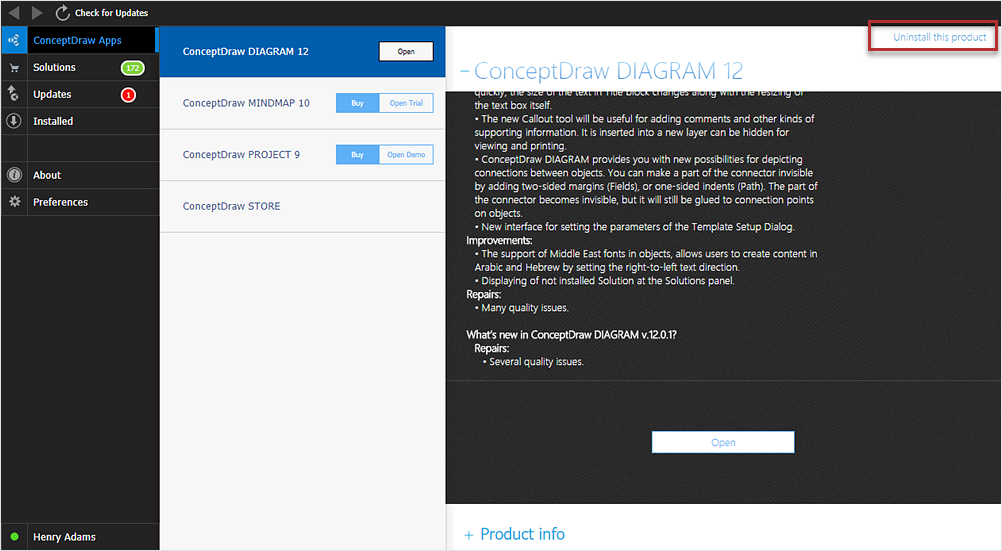Click the Preferences gear icon
The height and width of the screenshot is (551, 1002).
tap(14, 201)
